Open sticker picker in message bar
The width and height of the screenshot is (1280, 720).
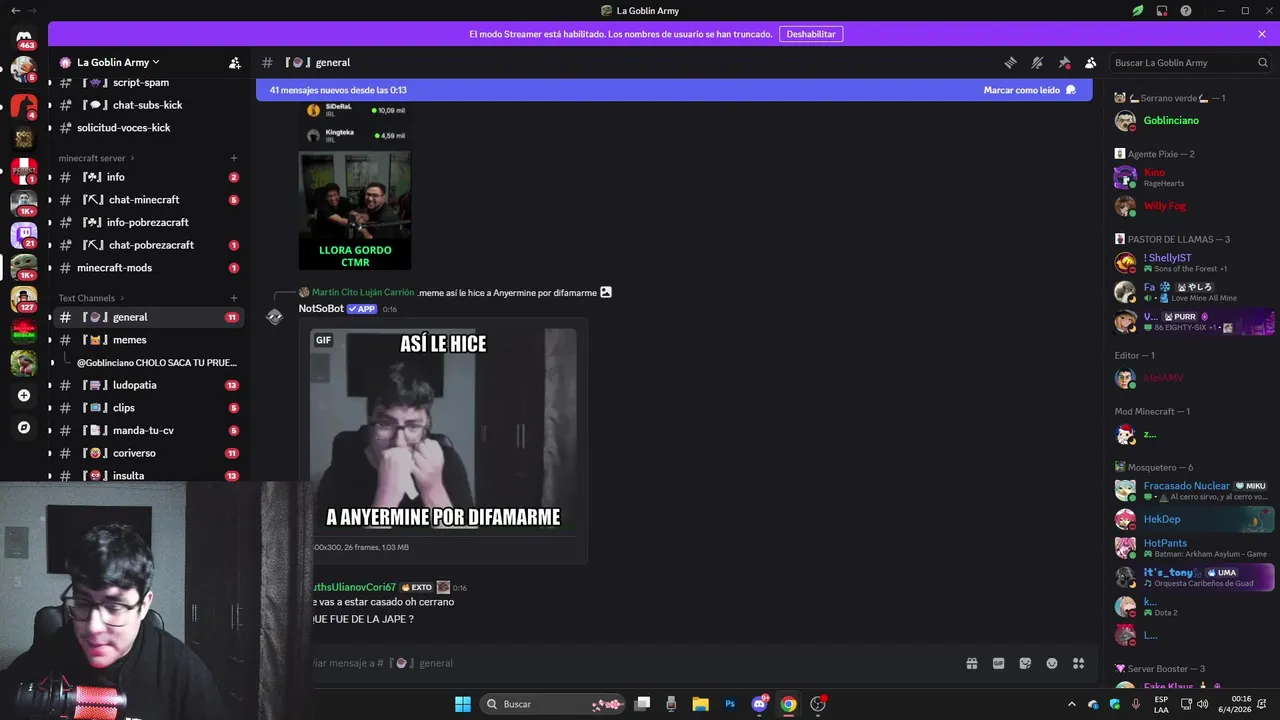[1025, 663]
